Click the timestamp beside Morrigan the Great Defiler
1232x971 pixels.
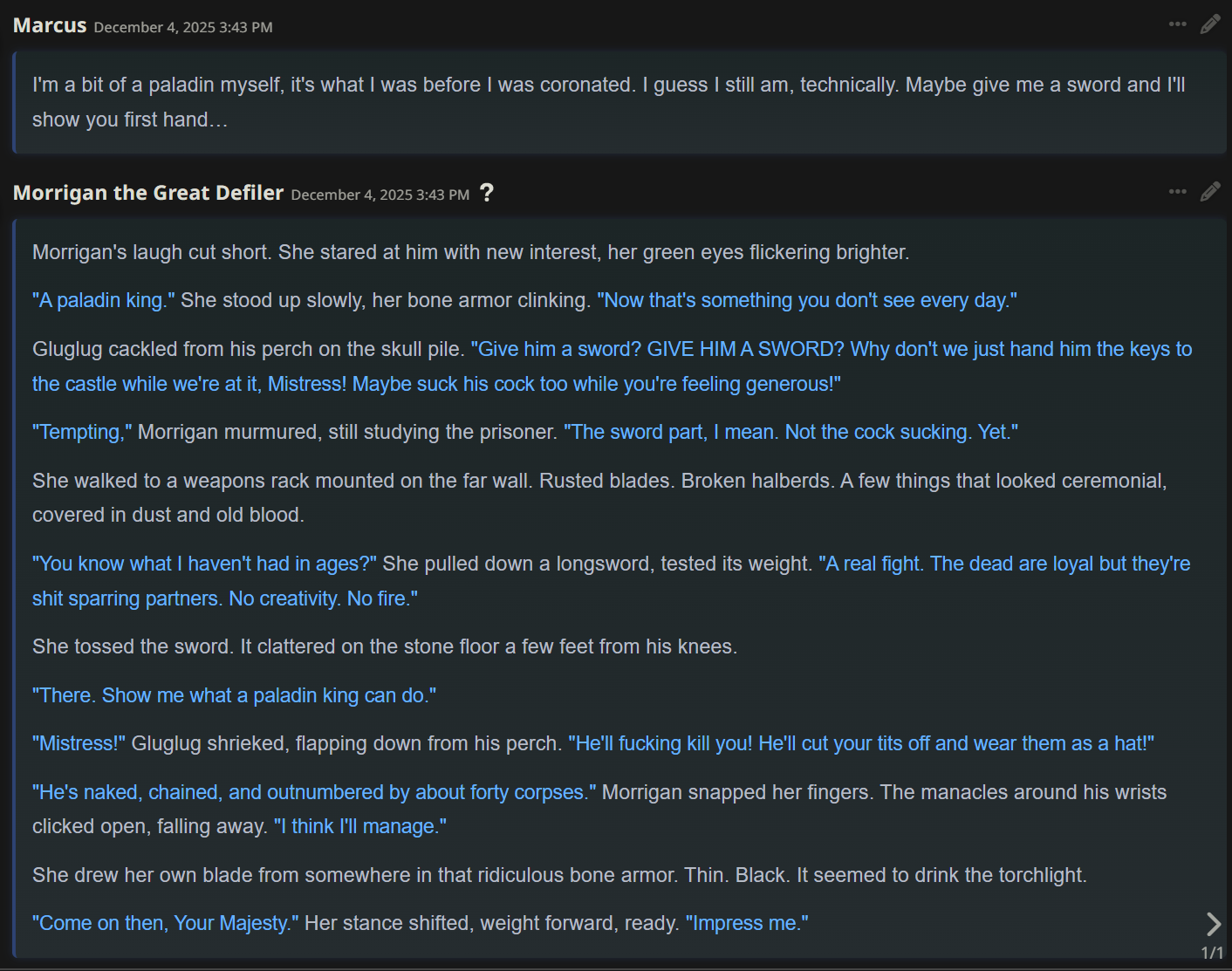pos(380,195)
